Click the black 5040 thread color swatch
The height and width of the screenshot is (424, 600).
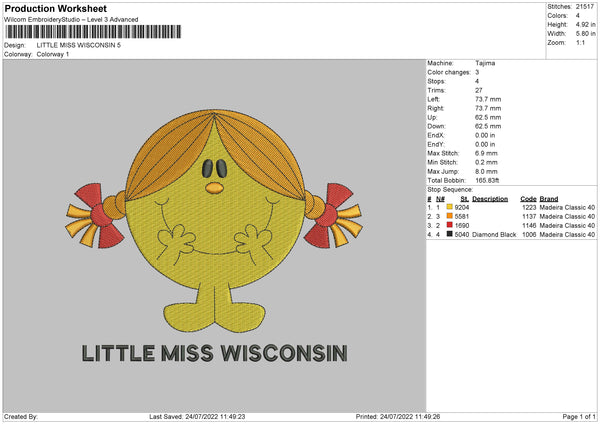pyautogui.click(x=449, y=234)
